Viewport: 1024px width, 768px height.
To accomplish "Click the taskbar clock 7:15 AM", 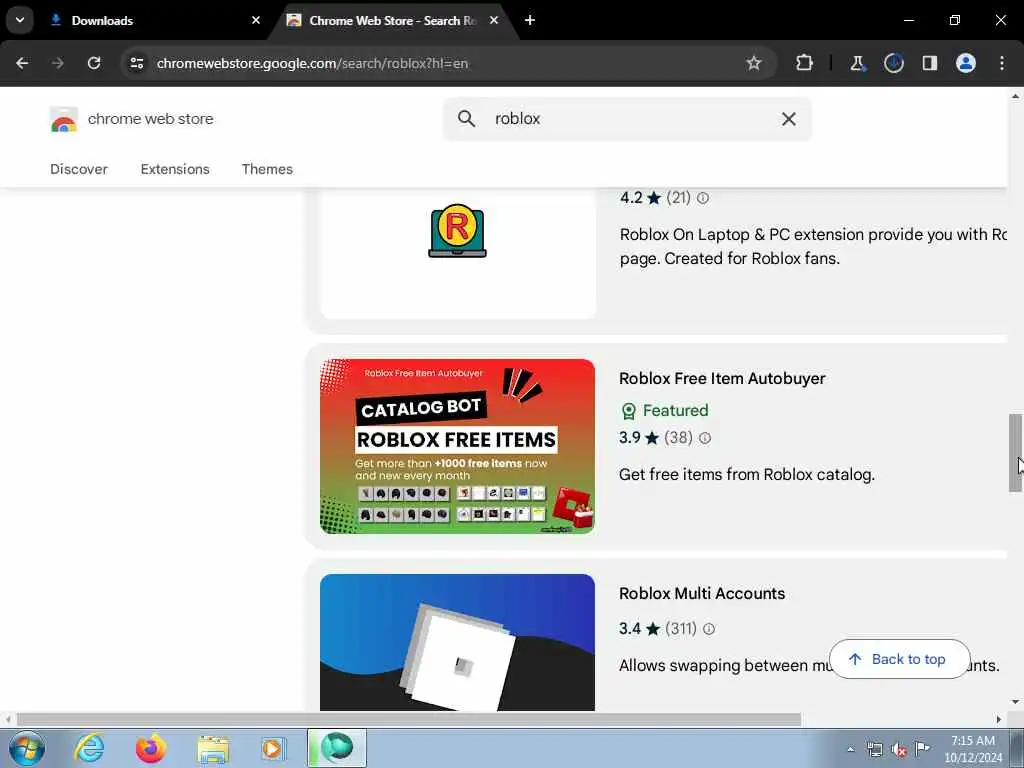I will pyautogui.click(x=972, y=741).
